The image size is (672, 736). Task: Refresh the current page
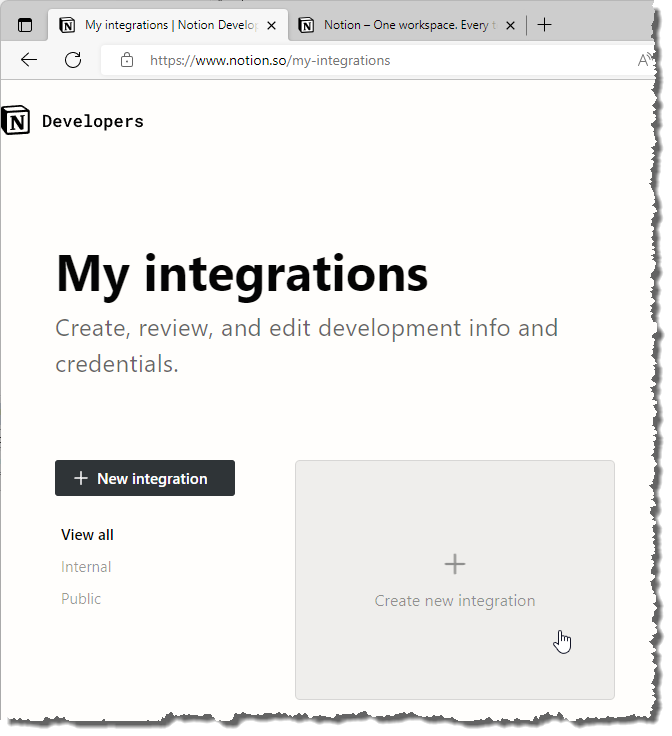click(73, 60)
